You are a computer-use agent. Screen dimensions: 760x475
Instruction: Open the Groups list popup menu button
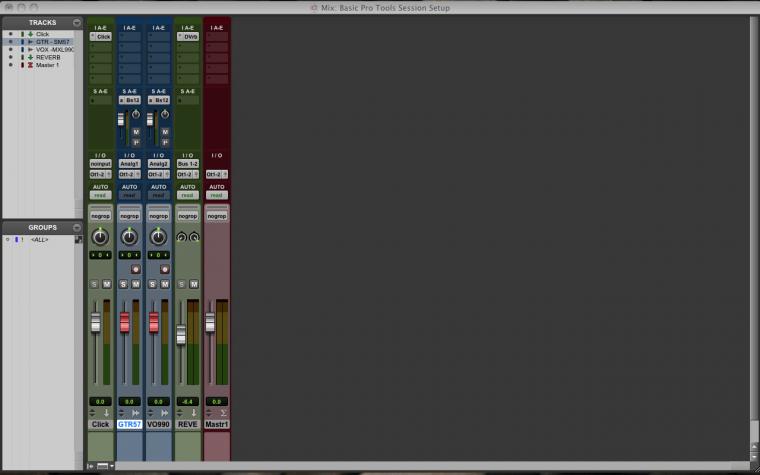click(77, 227)
